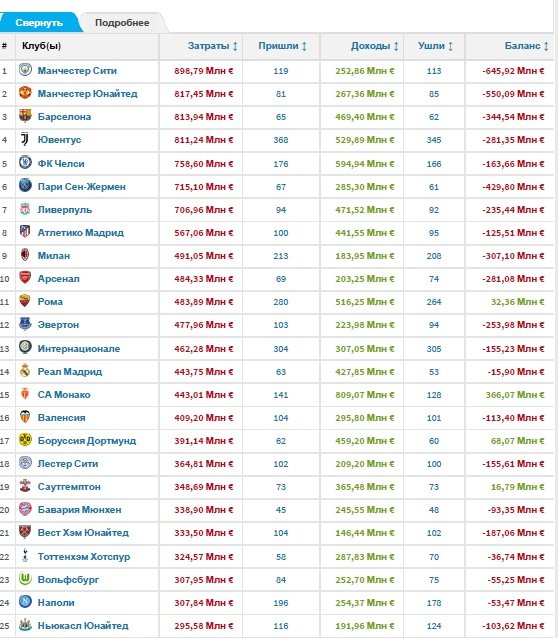558x638 pixels.
Task: Click the Borussia Dortmund yellow crest
Action: [x=25, y=440]
